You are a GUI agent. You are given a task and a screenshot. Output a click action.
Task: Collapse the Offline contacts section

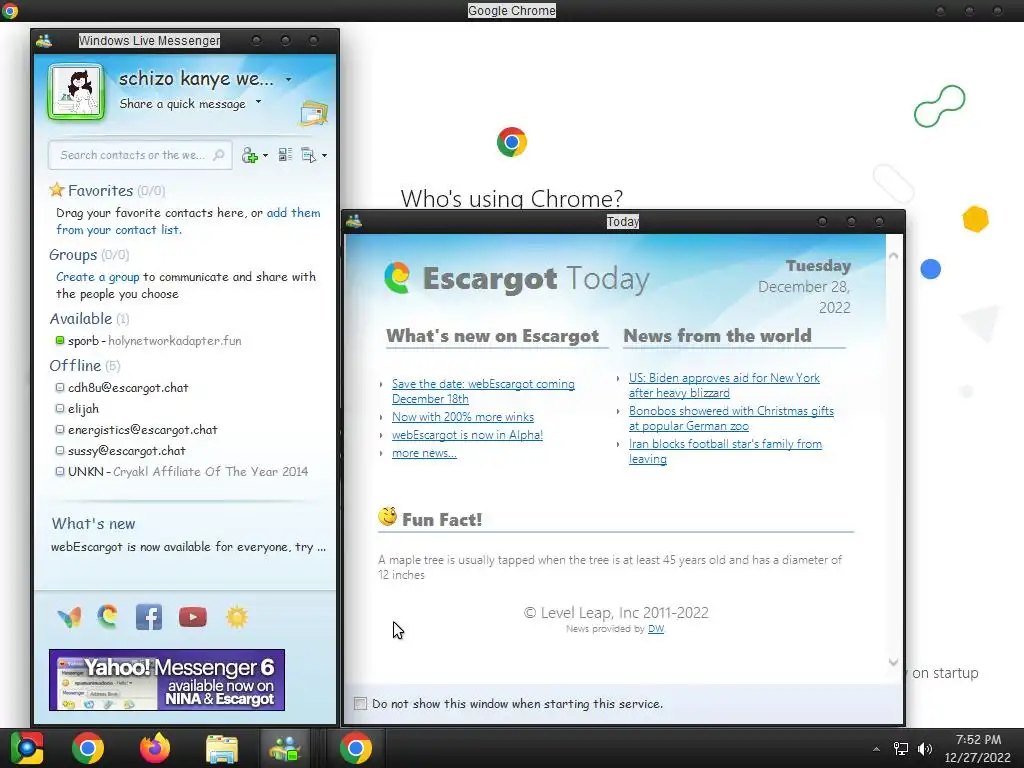(85, 366)
